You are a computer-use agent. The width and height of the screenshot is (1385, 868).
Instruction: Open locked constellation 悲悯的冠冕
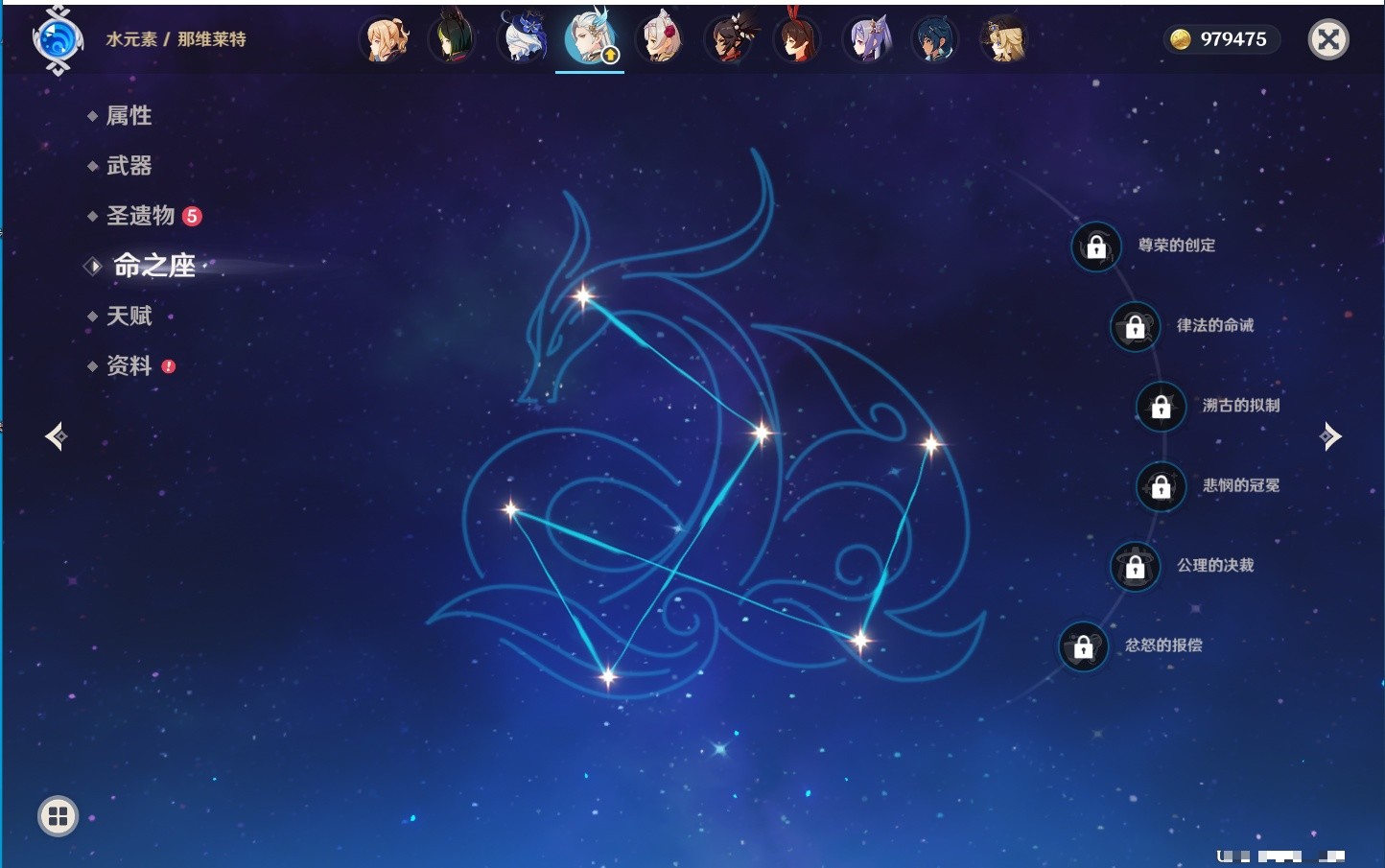[1161, 486]
